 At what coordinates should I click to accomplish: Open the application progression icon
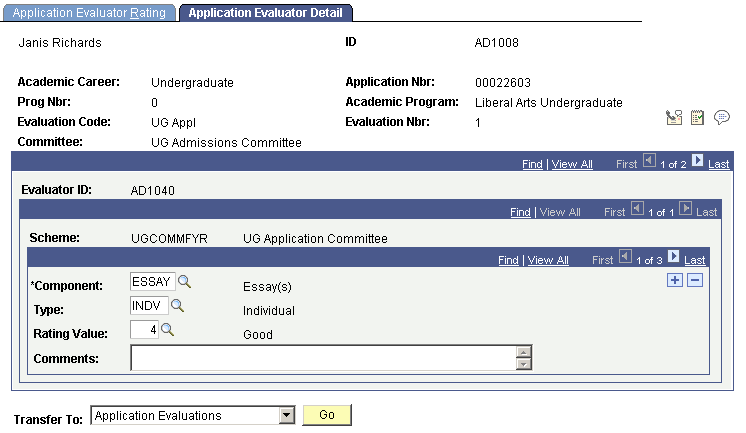tap(674, 118)
